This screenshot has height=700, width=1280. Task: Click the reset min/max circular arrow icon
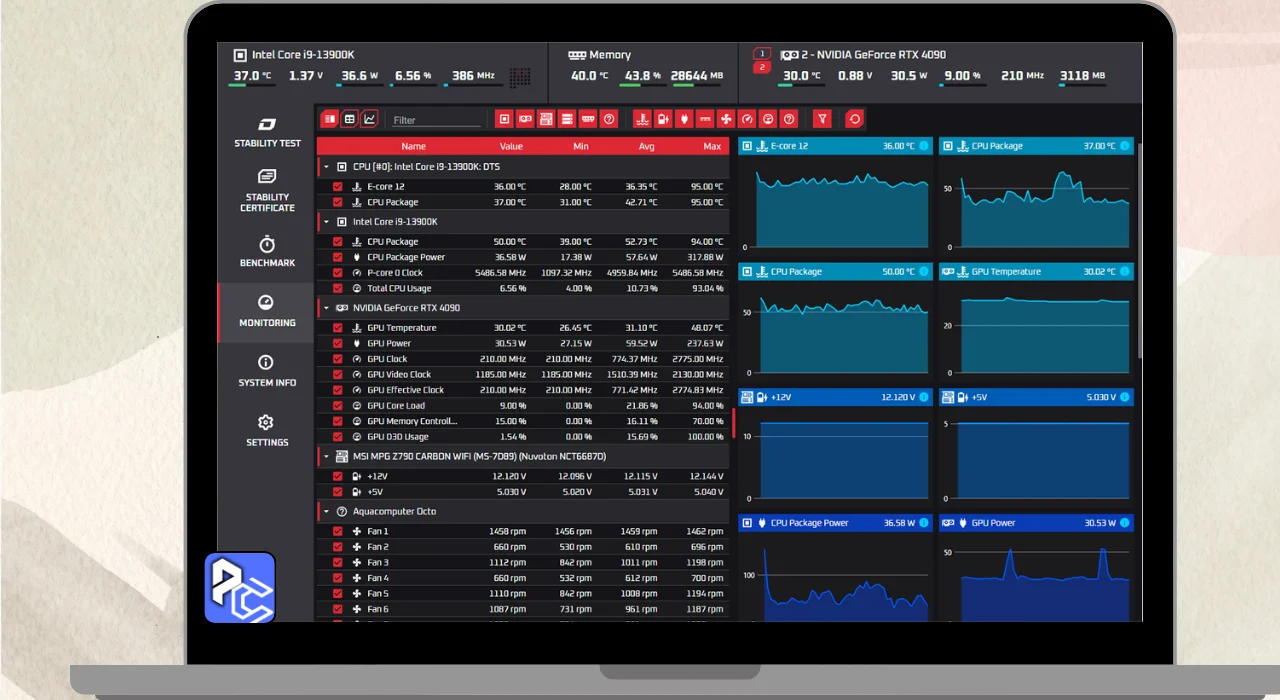pyautogui.click(x=854, y=119)
